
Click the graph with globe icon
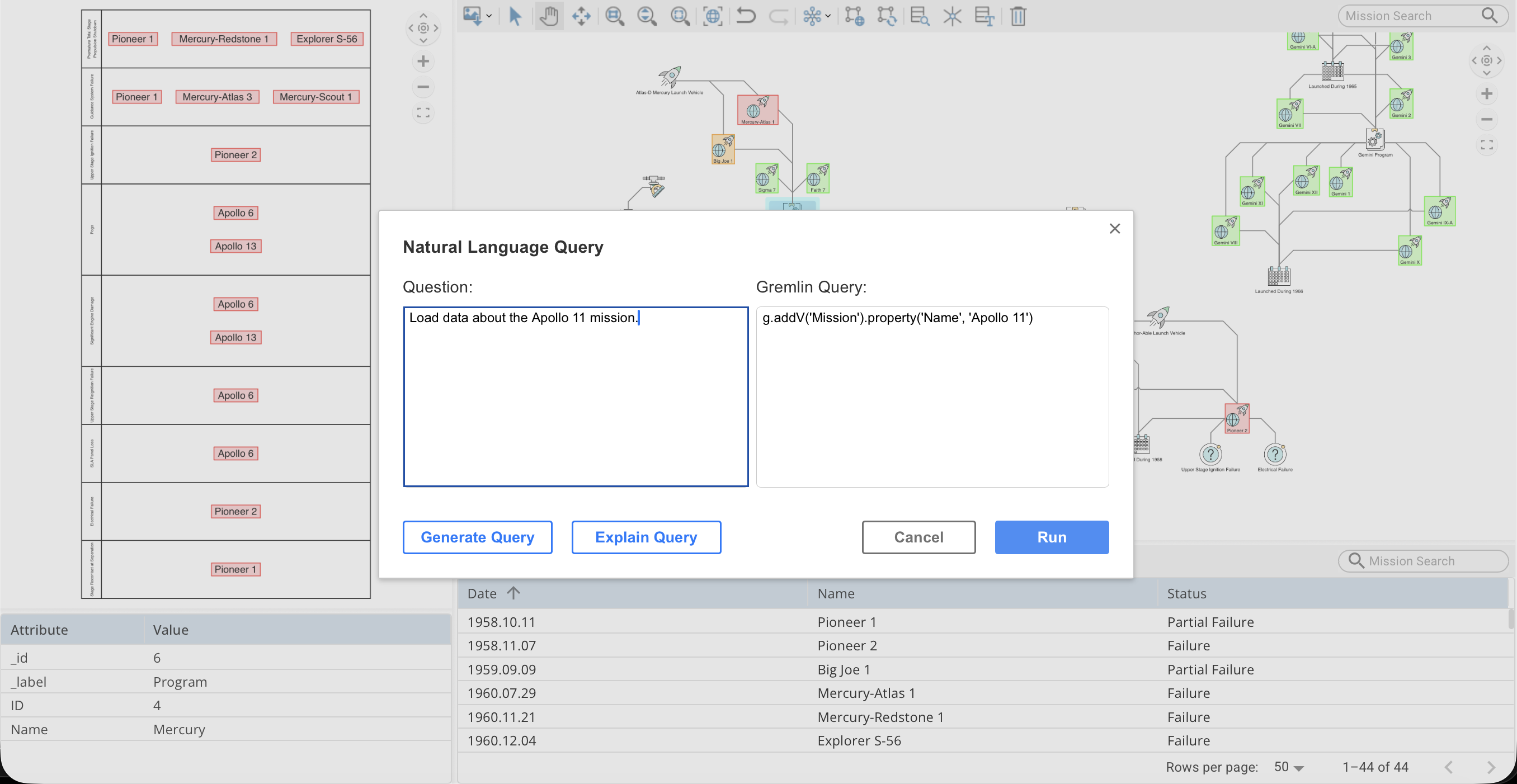(x=855, y=16)
